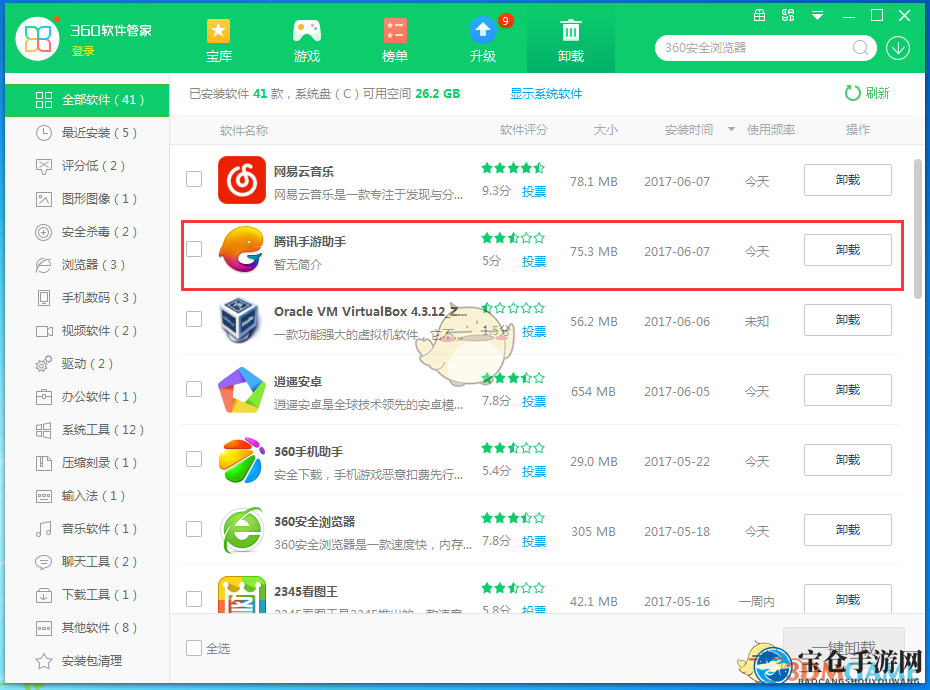Toggle the 全选 select-all checkbox
The width and height of the screenshot is (930, 690).
tap(194, 648)
